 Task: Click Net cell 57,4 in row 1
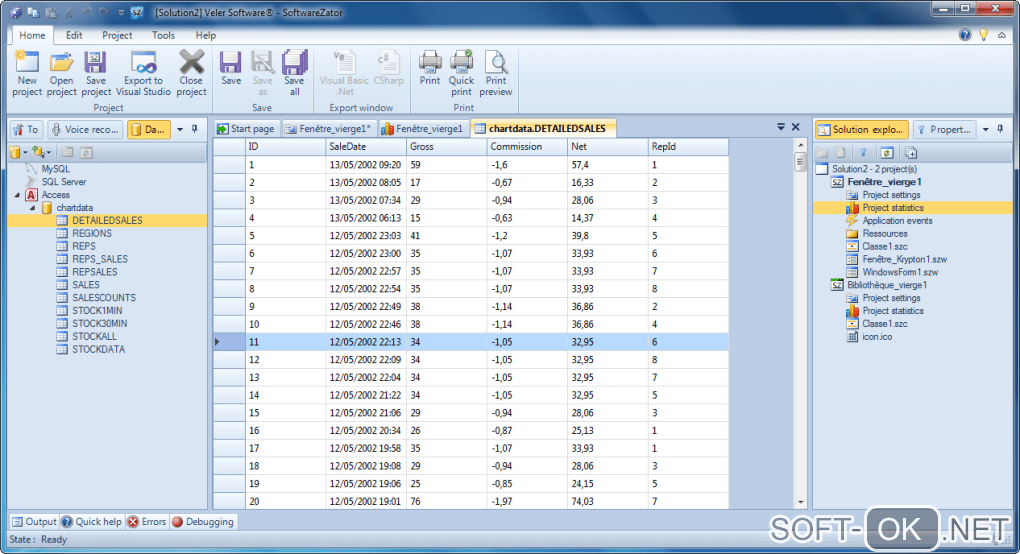(608, 165)
